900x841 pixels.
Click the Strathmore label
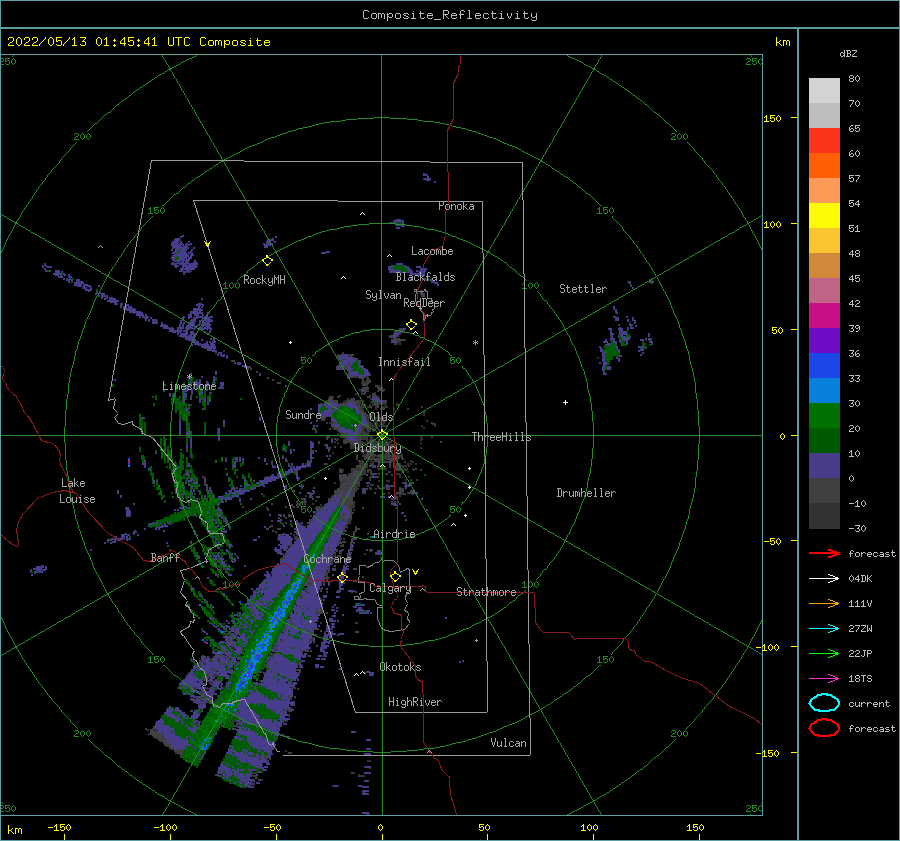coord(486,592)
